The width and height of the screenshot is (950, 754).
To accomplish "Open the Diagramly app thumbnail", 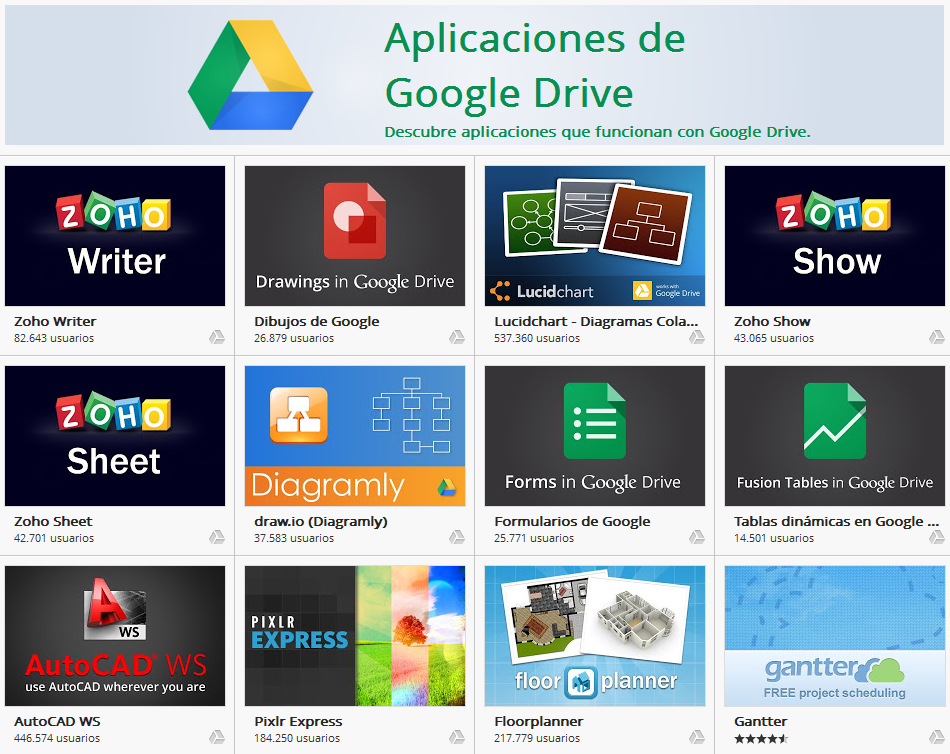I will click(x=355, y=436).
